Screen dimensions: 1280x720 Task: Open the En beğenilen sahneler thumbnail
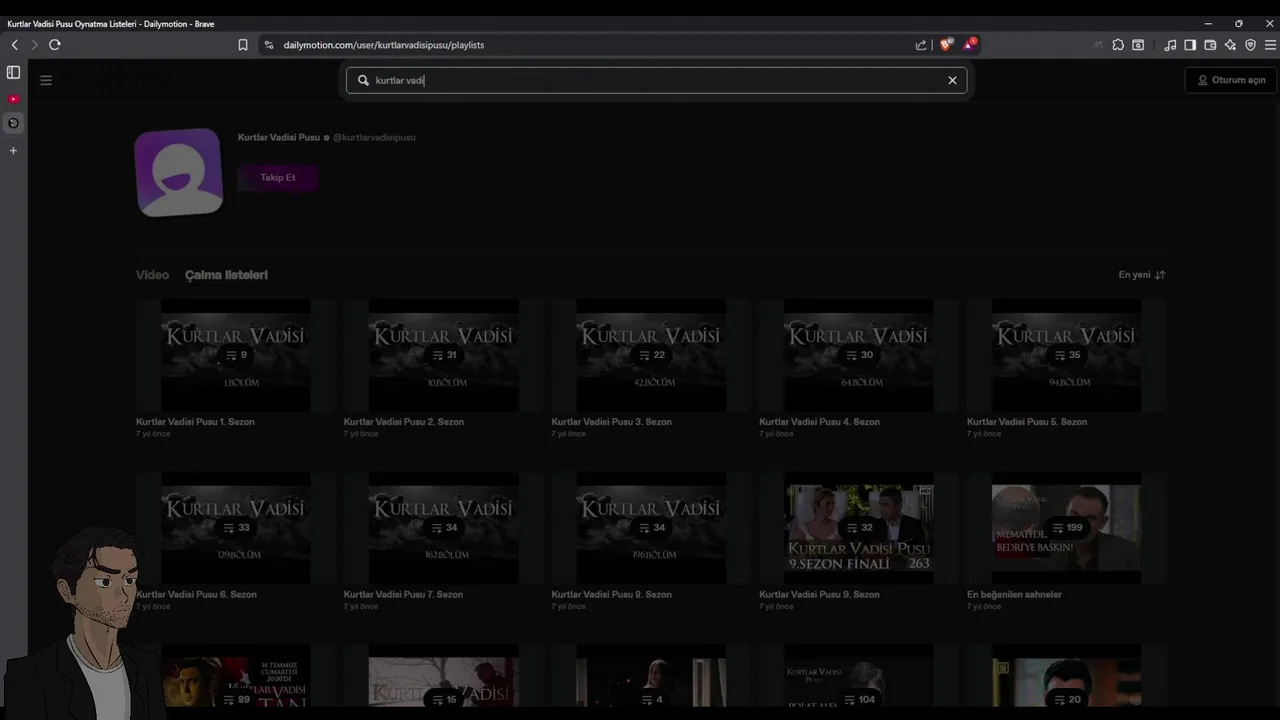1066,528
